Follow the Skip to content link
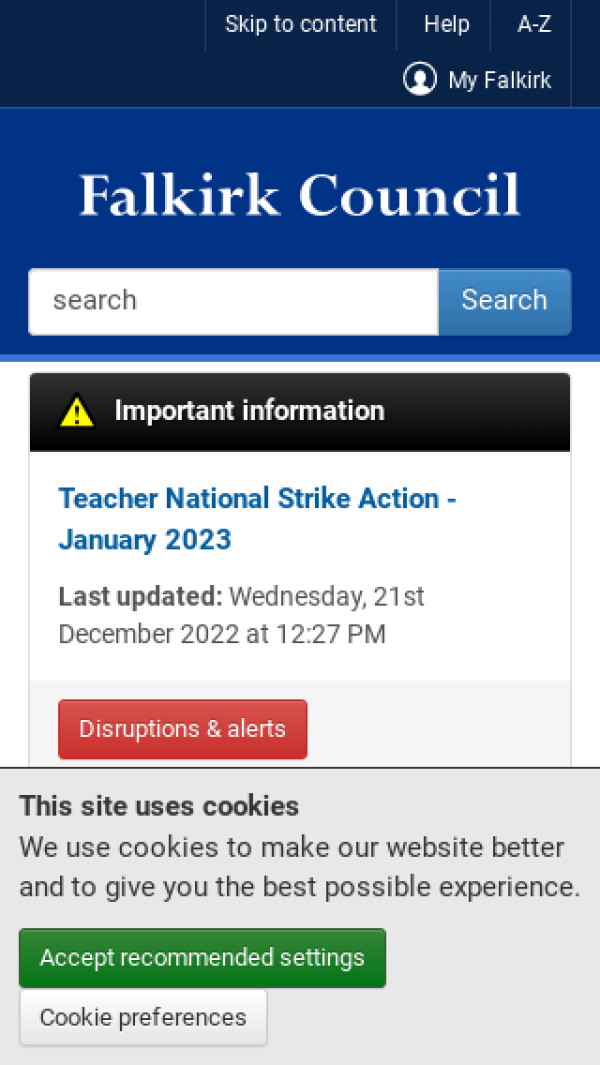The height and width of the screenshot is (1065, 600). tap(300, 24)
